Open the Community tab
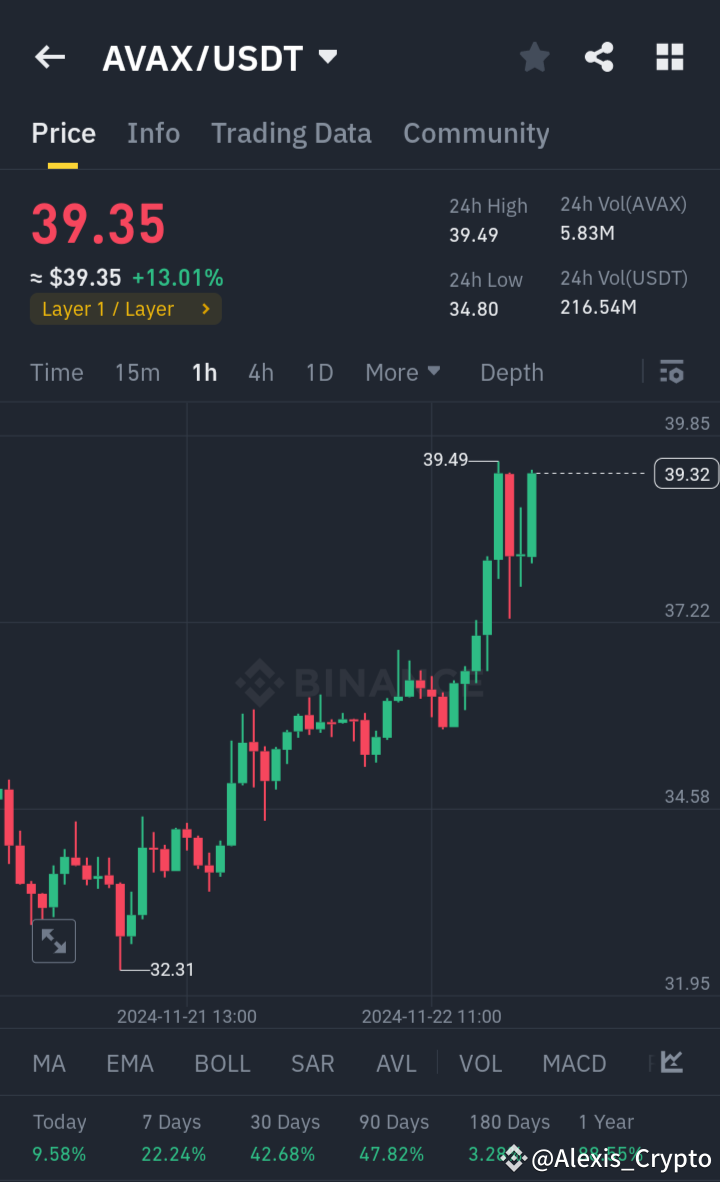Image resolution: width=720 pixels, height=1182 pixels. pos(476,133)
